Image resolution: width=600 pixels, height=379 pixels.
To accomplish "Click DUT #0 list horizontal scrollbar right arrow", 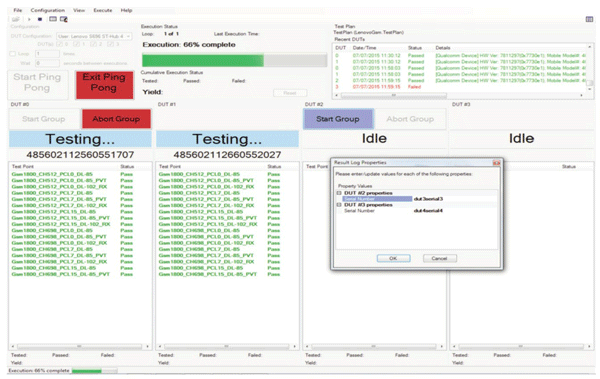I will 147,346.
